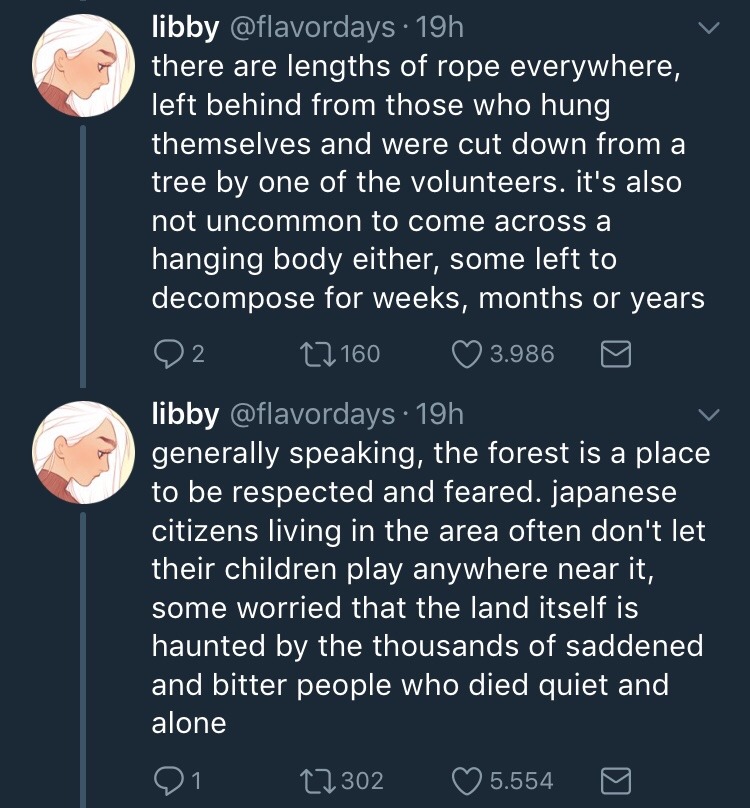Reply to the tweet with 1 reply
The width and height of the screenshot is (750, 808).
(168, 780)
